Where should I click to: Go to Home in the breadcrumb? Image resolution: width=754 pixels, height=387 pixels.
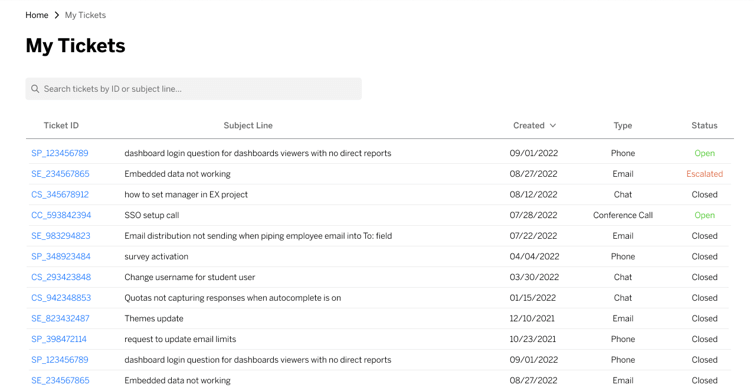coord(37,15)
